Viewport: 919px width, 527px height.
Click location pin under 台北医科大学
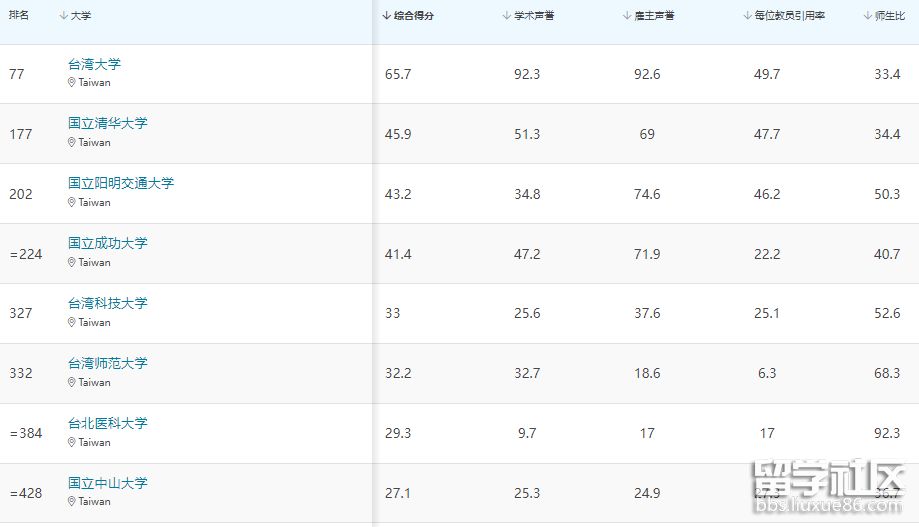pyautogui.click(x=72, y=443)
